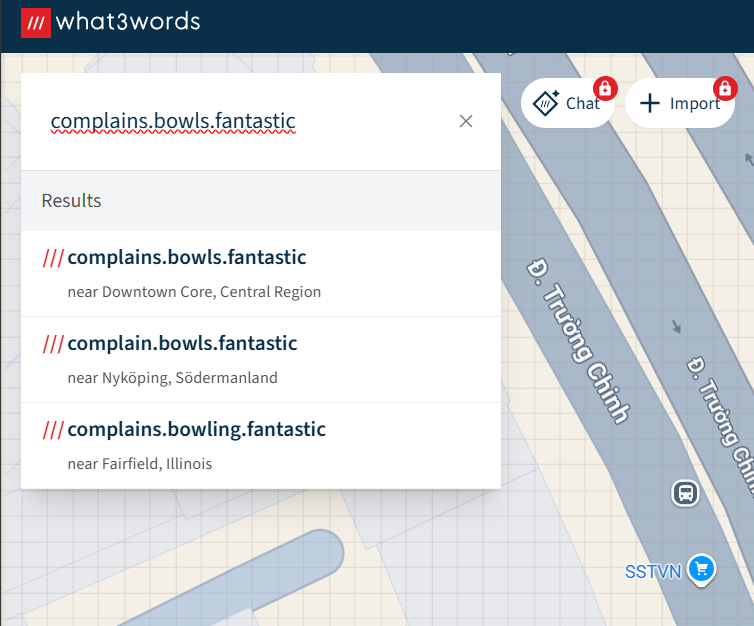
Task: Click the triple-slash icon beside complains.bowls.fantastic result
Action: point(53,258)
